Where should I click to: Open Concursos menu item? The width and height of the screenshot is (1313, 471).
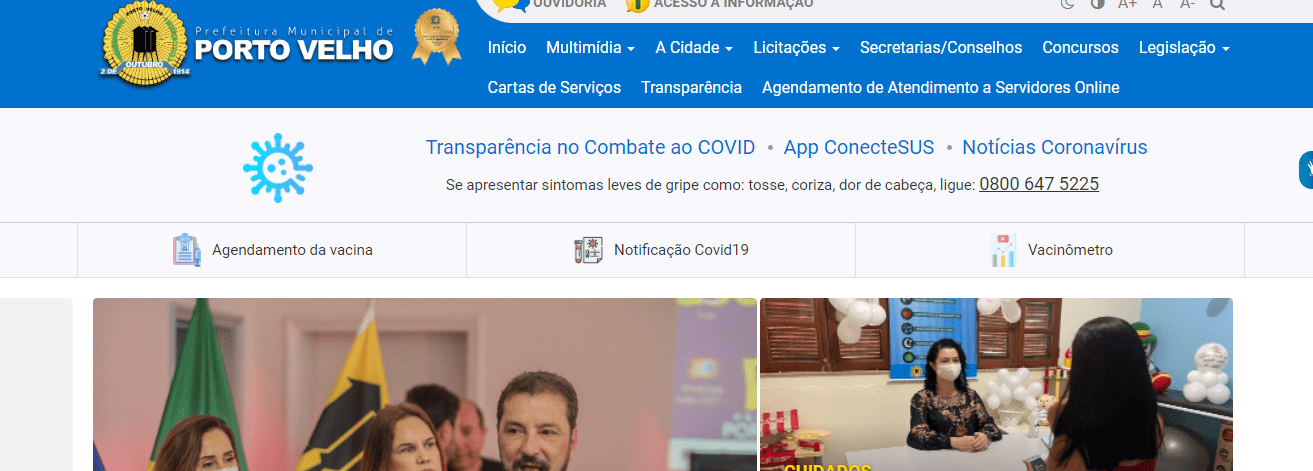pyautogui.click(x=1080, y=47)
